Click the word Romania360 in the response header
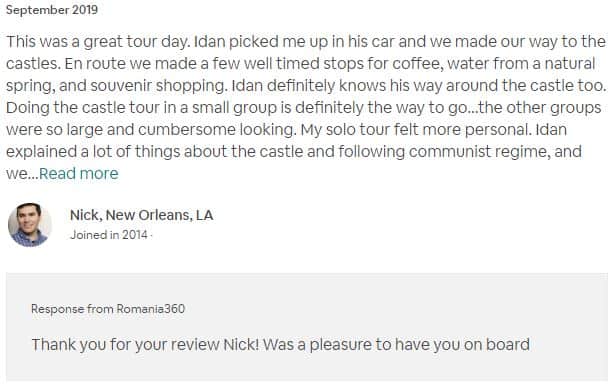The width and height of the screenshot is (615, 388). tap(151, 309)
